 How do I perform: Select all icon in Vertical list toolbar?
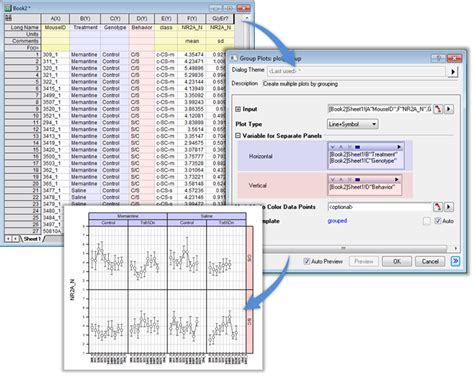pyautogui.click(x=357, y=180)
